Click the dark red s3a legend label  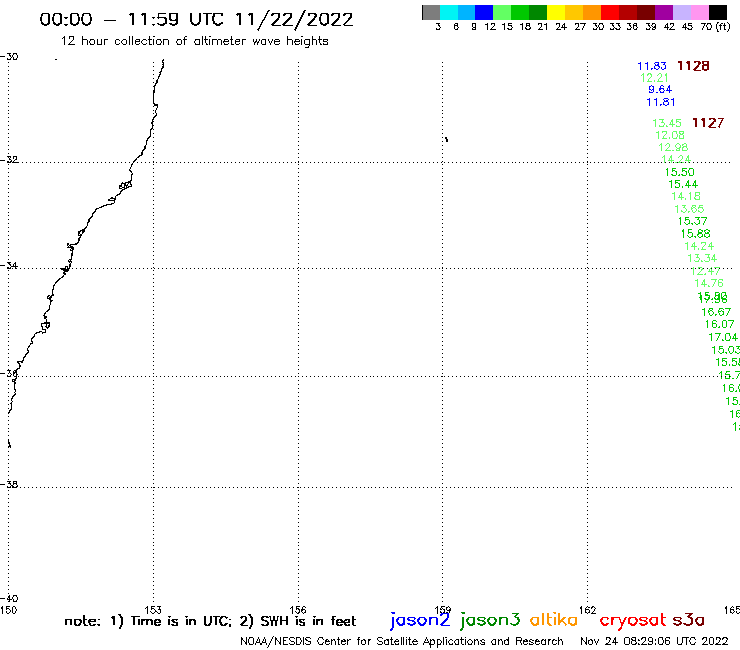coord(689,620)
